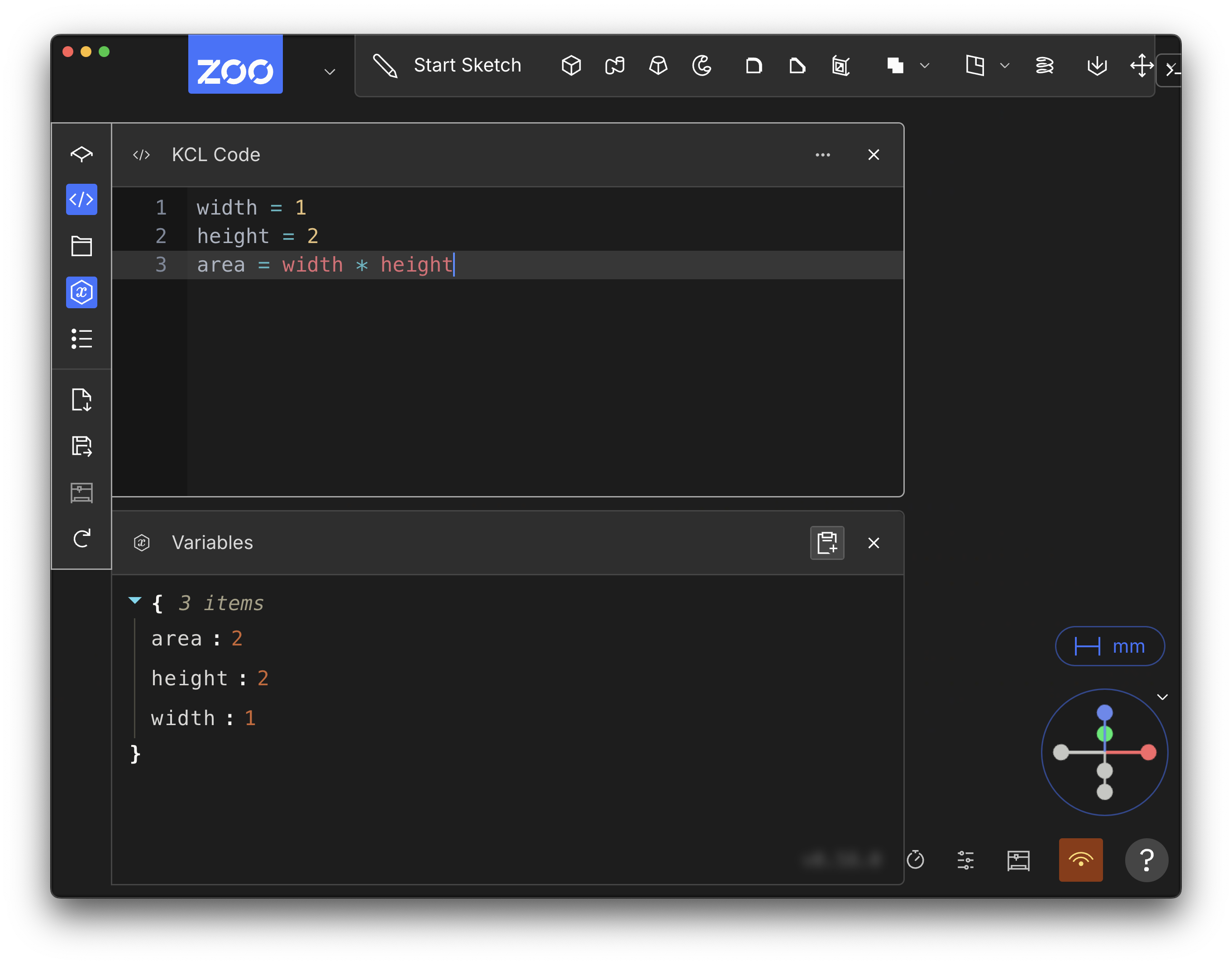Click line number 3 in the gutter
This screenshot has height=965, width=1232.
point(161,264)
